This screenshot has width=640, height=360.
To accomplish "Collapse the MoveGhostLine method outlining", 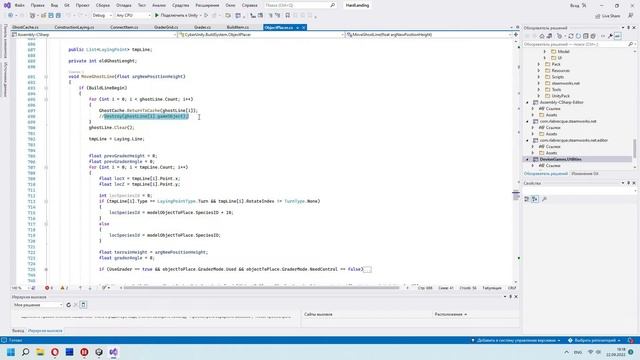I will [x=46, y=77].
